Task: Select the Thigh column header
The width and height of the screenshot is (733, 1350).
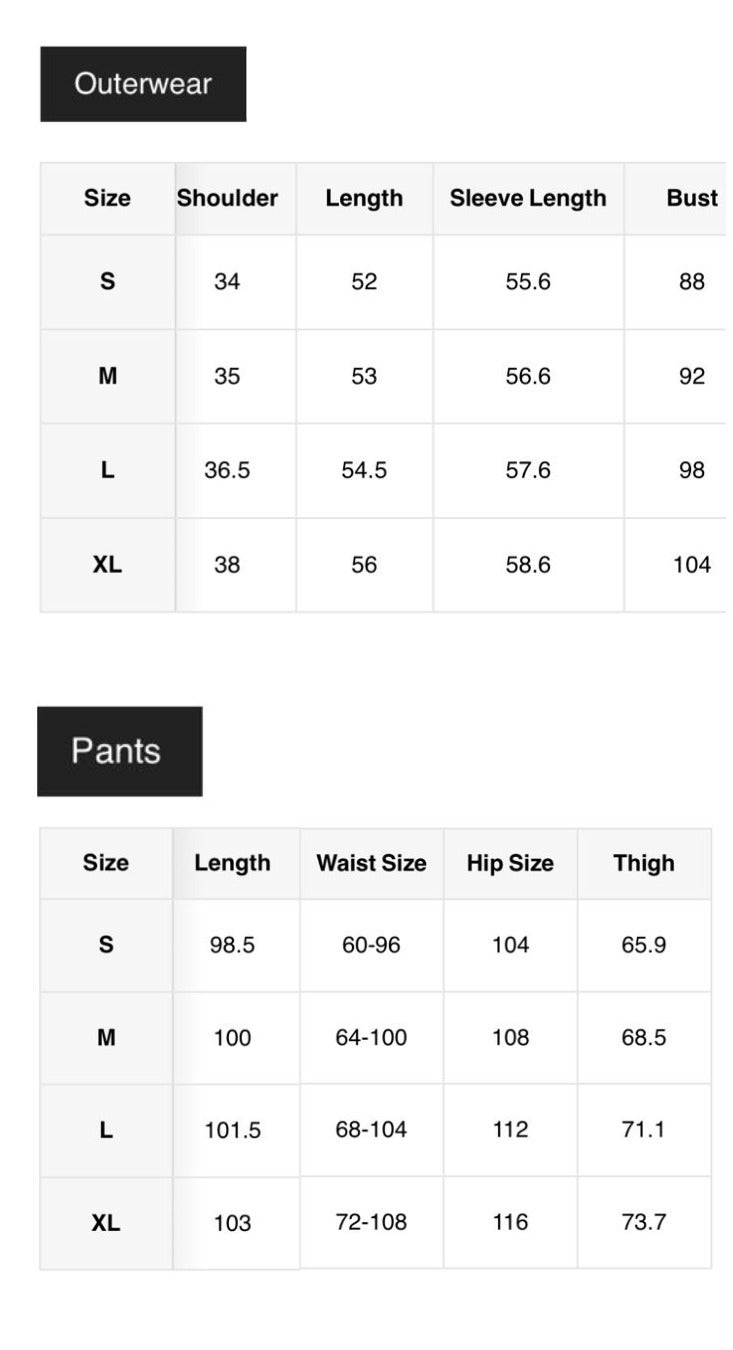Action: pyautogui.click(x=644, y=863)
